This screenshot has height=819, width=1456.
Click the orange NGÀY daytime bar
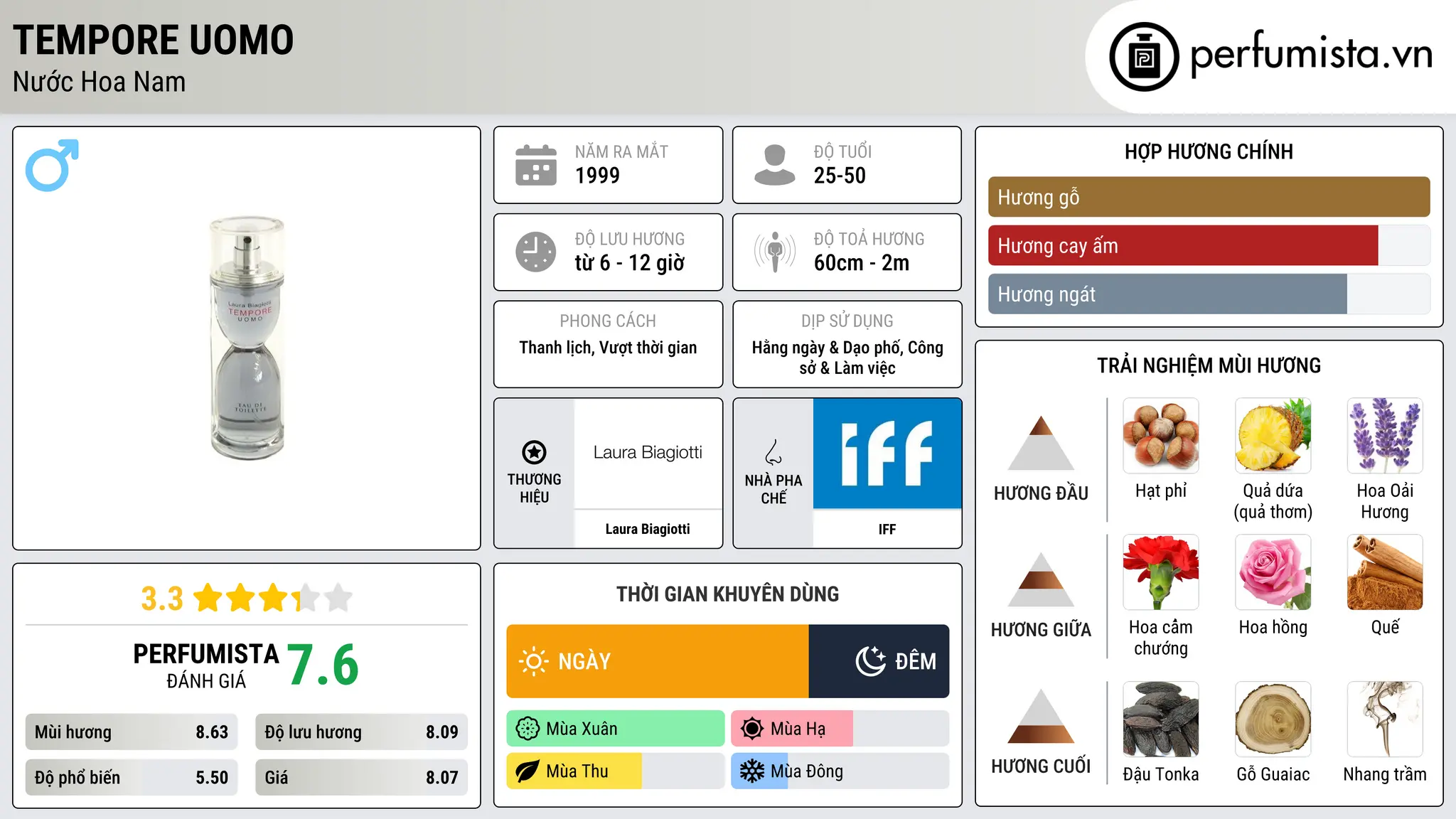click(x=658, y=661)
